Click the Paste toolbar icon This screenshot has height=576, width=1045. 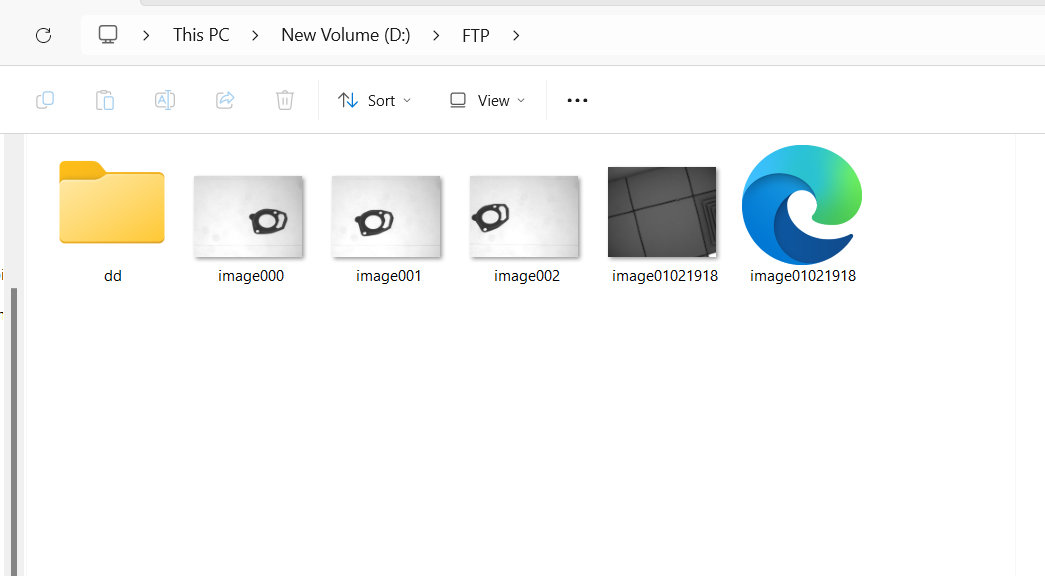pyautogui.click(x=105, y=101)
